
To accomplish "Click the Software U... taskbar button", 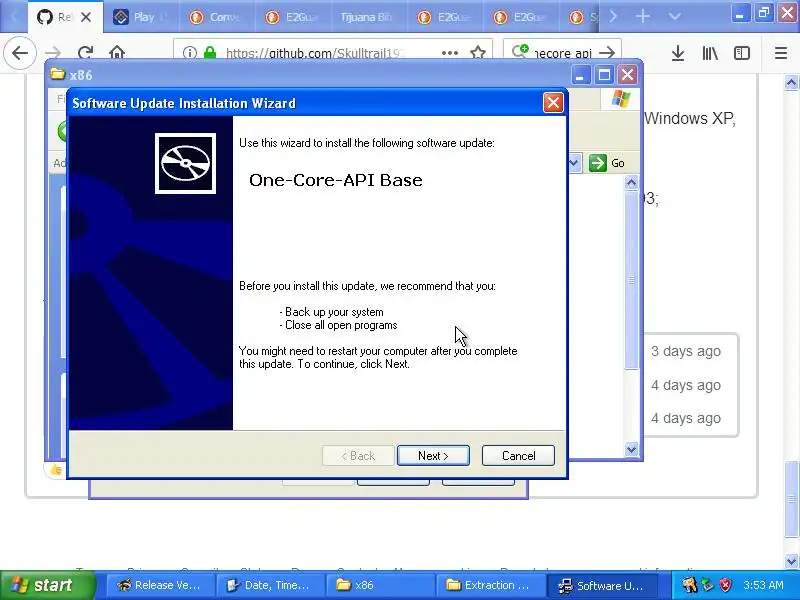I will pos(602,585).
